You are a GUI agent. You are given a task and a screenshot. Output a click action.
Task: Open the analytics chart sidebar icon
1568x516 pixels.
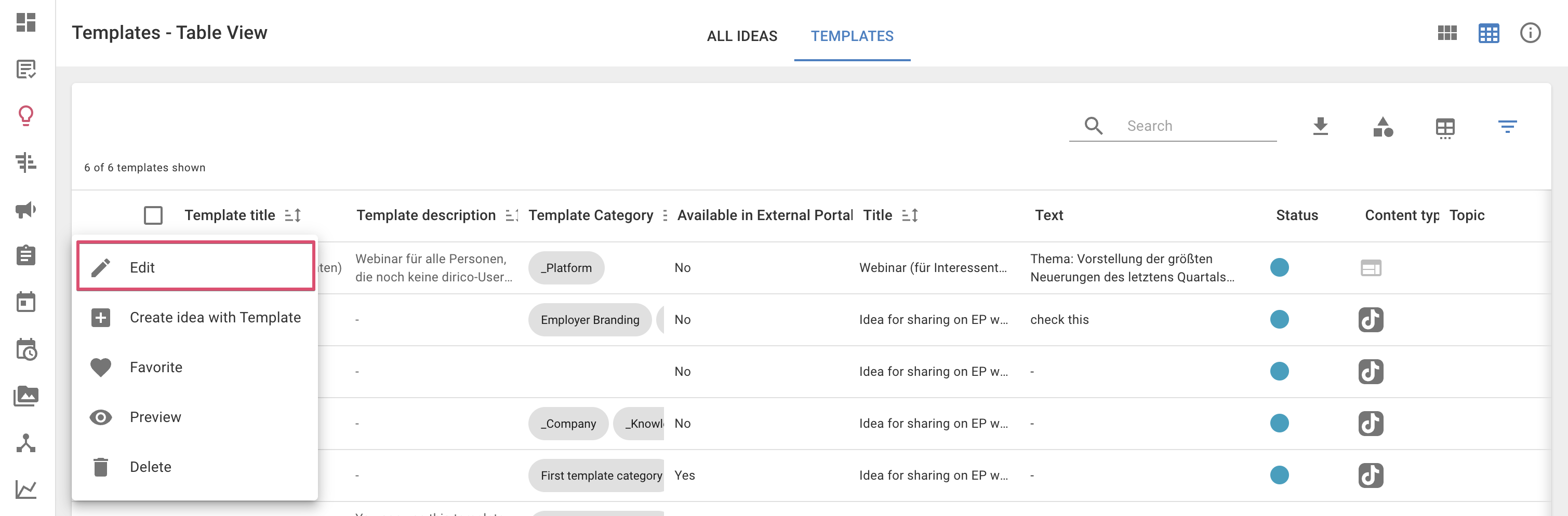[x=25, y=489]
